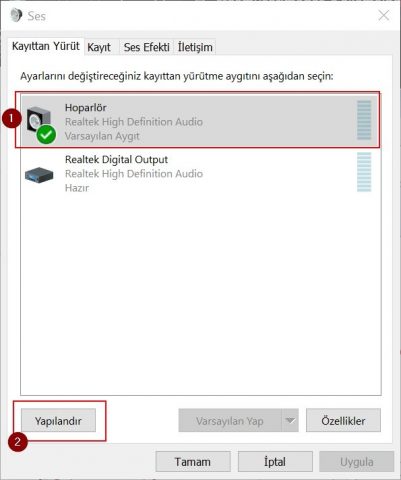Screen dimensions: 401x480
Task: Open the Varsayılan Yap dropdown arrow
Action: (290, 420)
